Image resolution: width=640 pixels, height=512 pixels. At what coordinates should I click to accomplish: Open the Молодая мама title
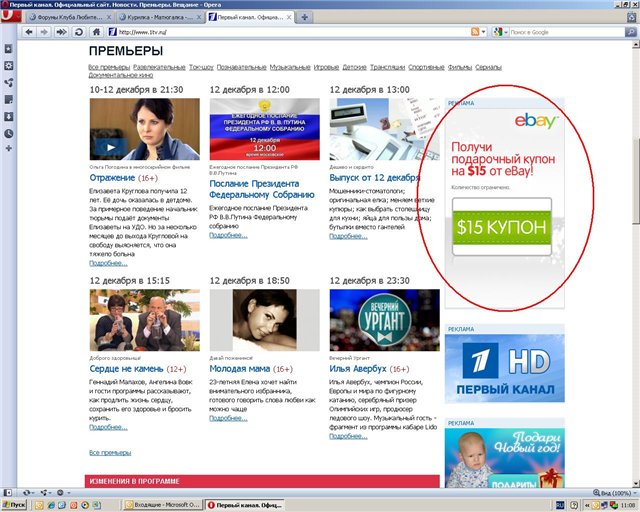240,369
